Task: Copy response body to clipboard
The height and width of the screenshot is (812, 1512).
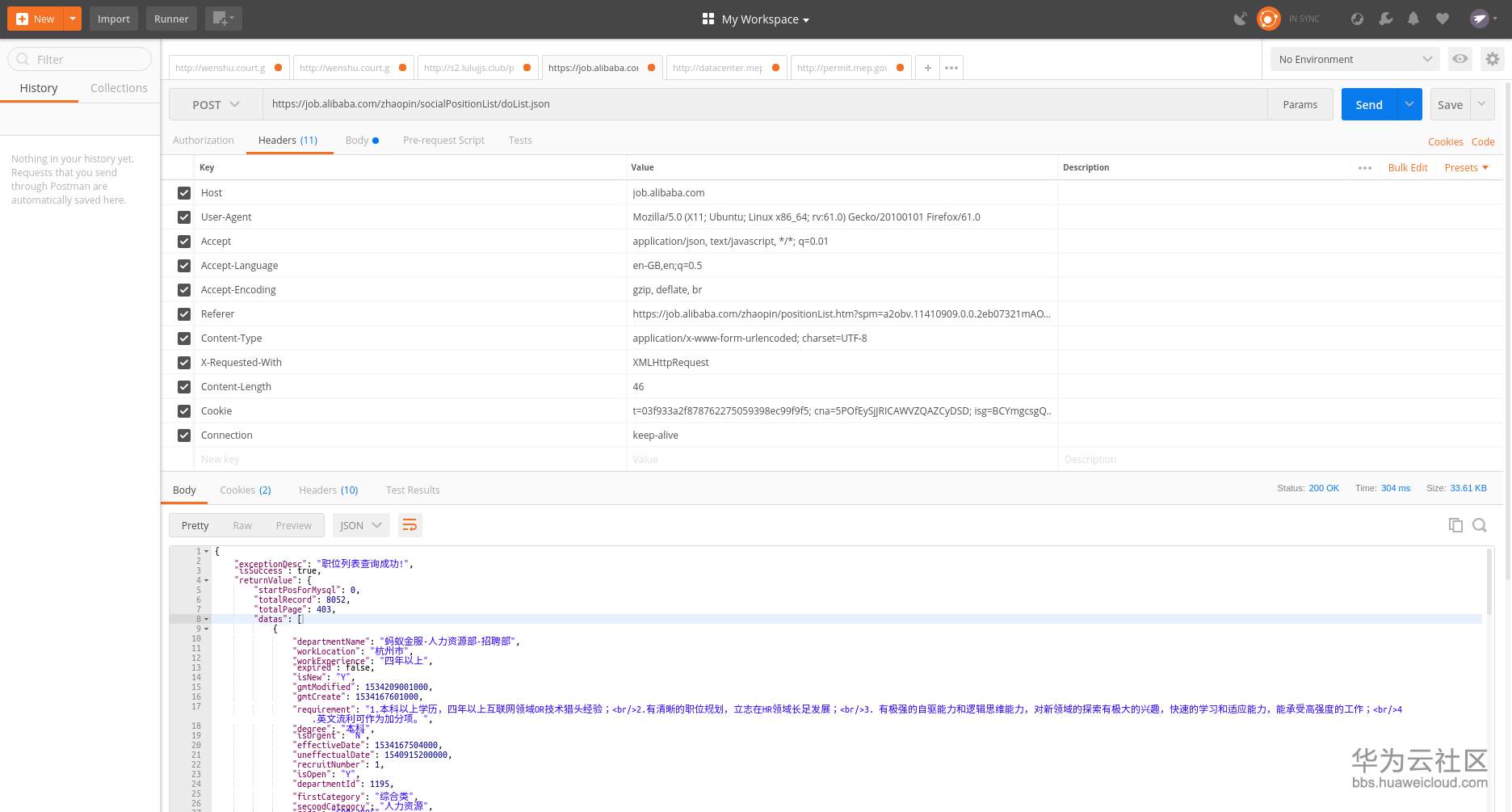Action: coord(1455,525)
